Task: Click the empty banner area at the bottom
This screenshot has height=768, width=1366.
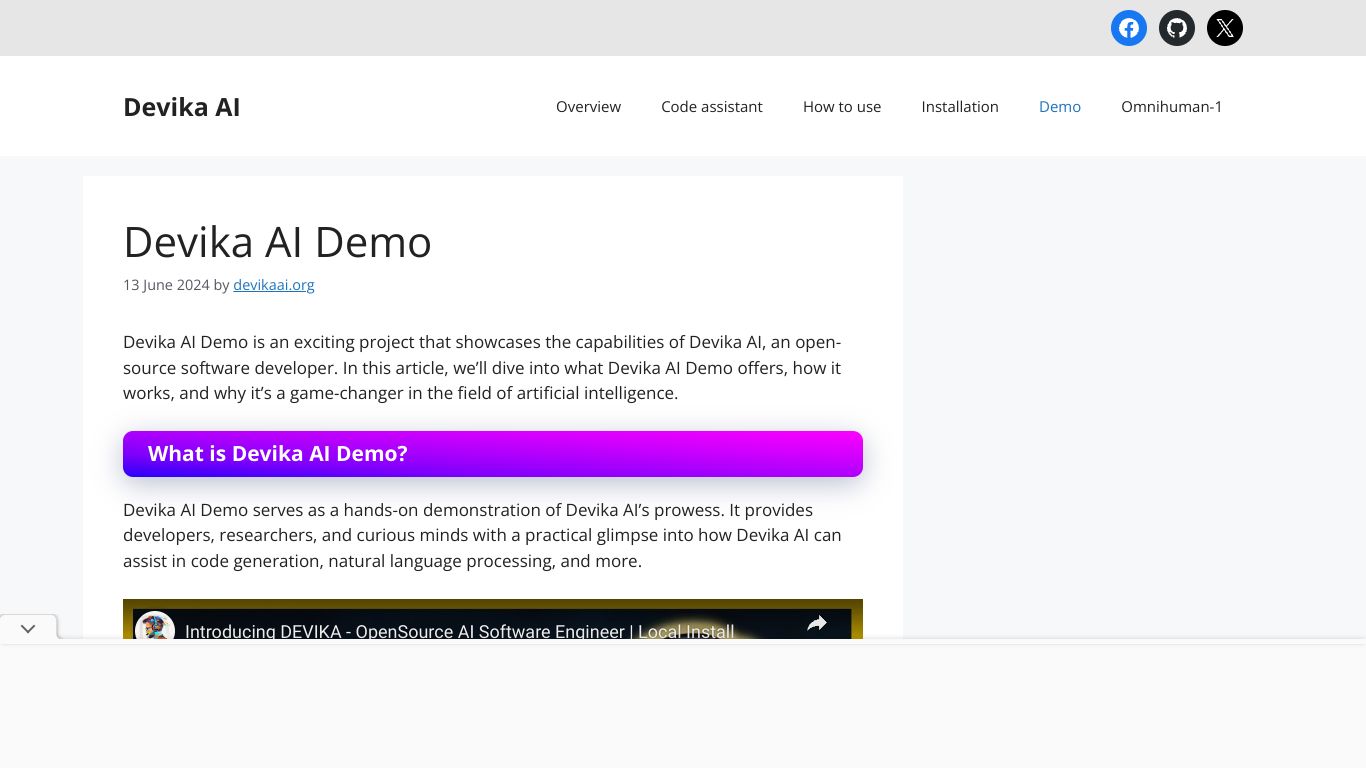Action: coord(683,706)
